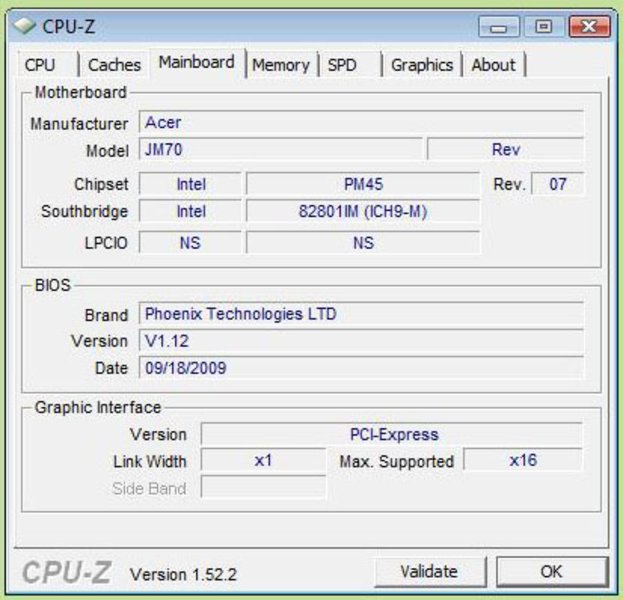Viewport: 623px width, 600px height.
Task: Click the Link Width label
Action: (150, 461)
